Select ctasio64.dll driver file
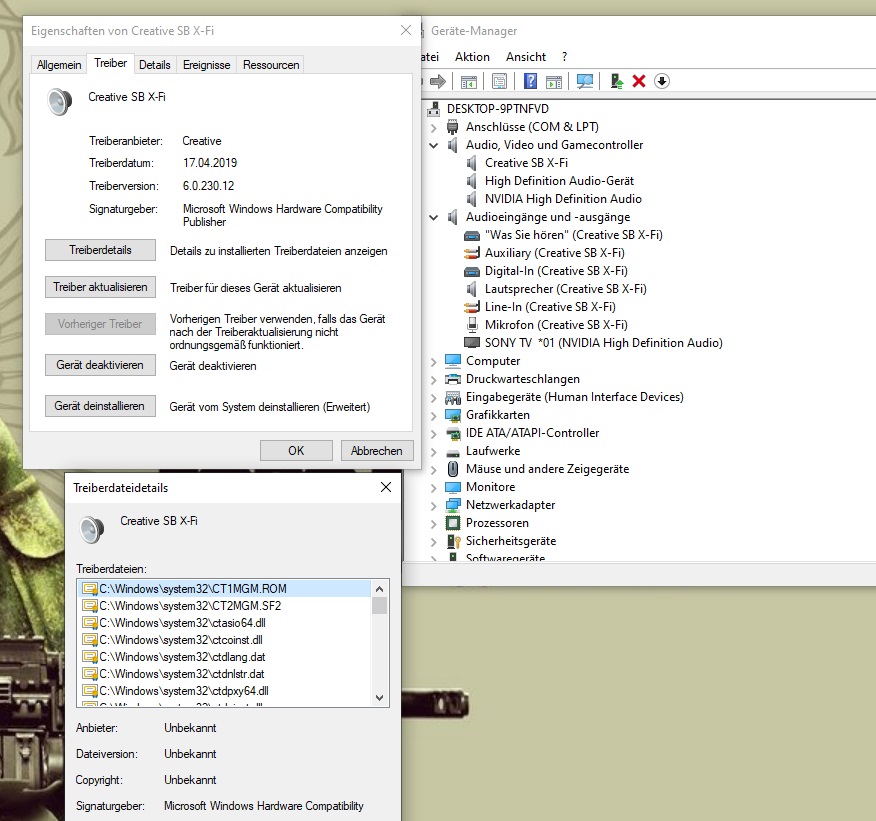The image size is (876, 821). (x=224, y=623)
